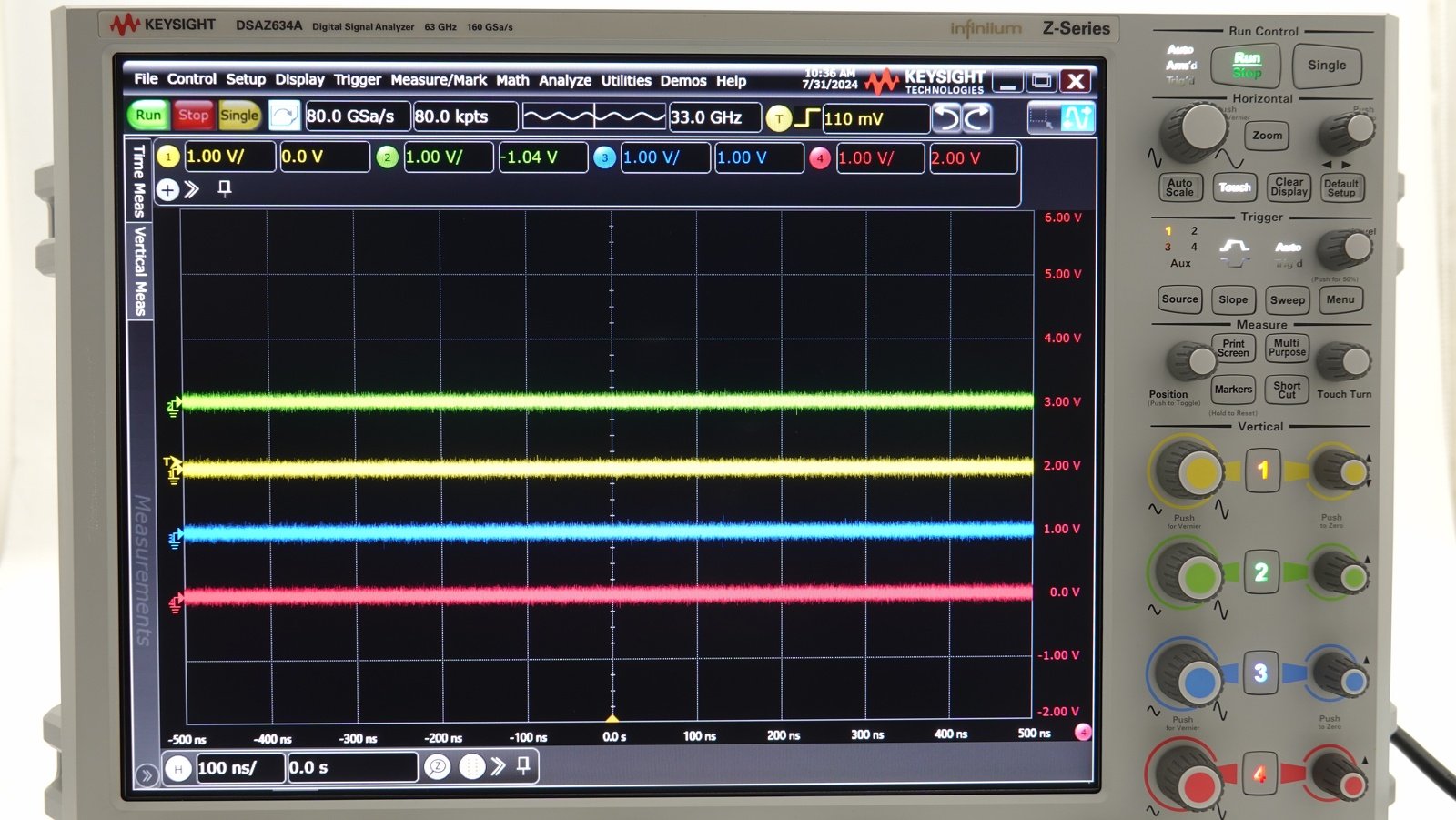This screenshot has height=820, width=1456.
Task: Open the Trigger menu
Action: pos(358,80)
